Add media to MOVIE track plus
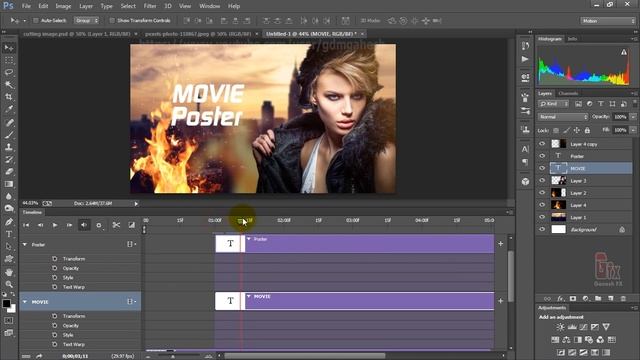Image resolution: width=640 pixels, height=360 pixels. [x=500, y=301]
